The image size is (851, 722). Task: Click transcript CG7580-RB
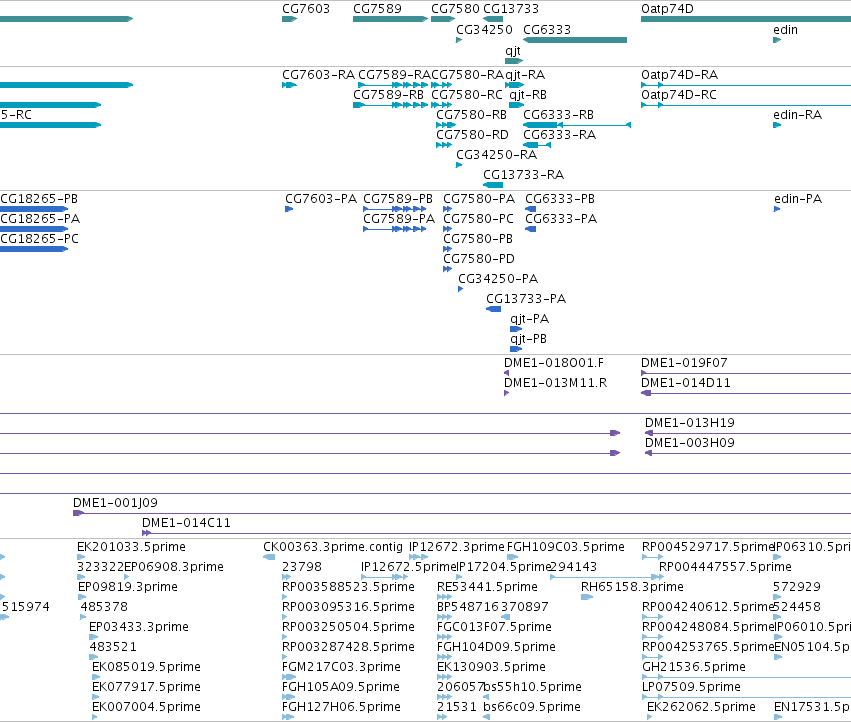[472, 115]
